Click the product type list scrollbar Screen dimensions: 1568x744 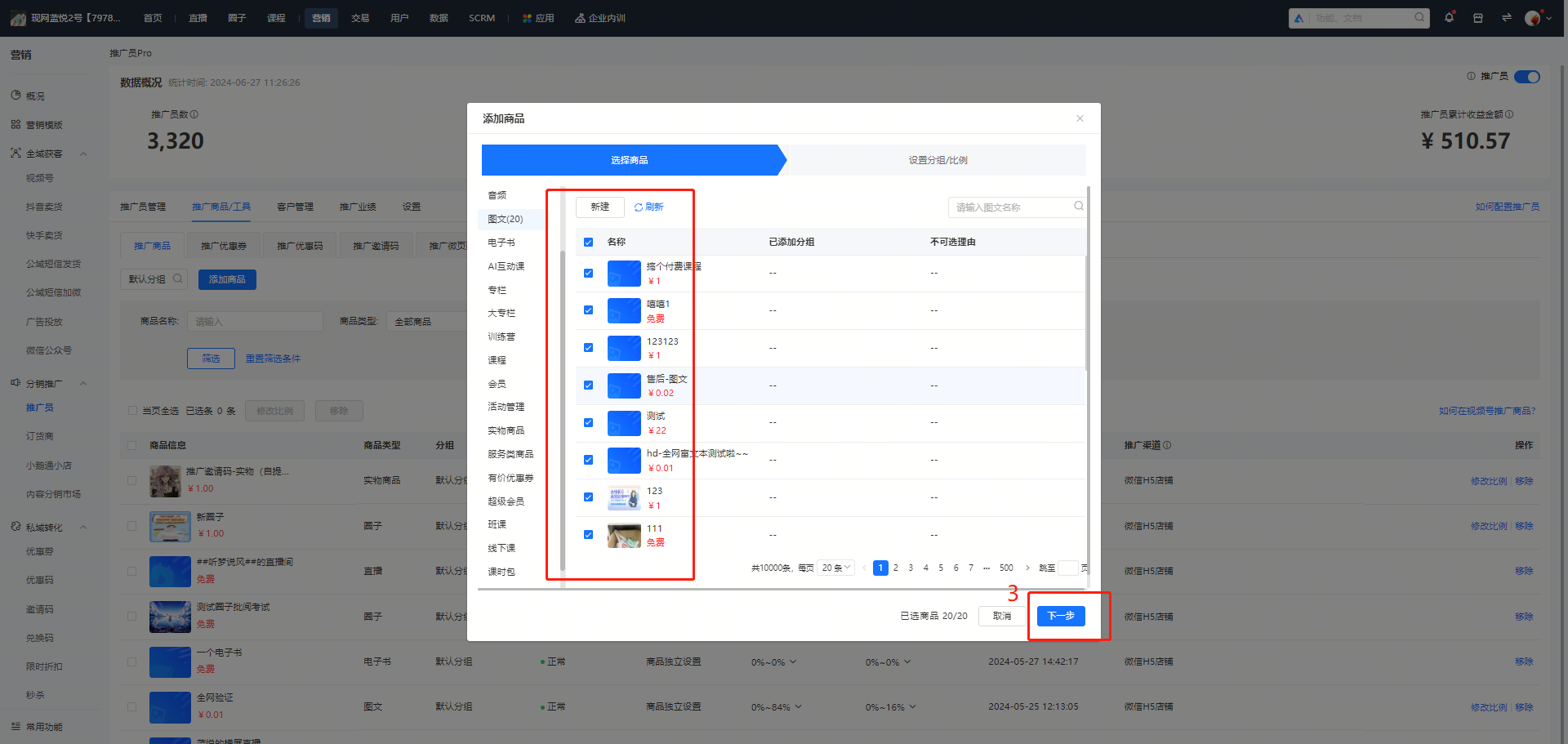tap(563, 411)
